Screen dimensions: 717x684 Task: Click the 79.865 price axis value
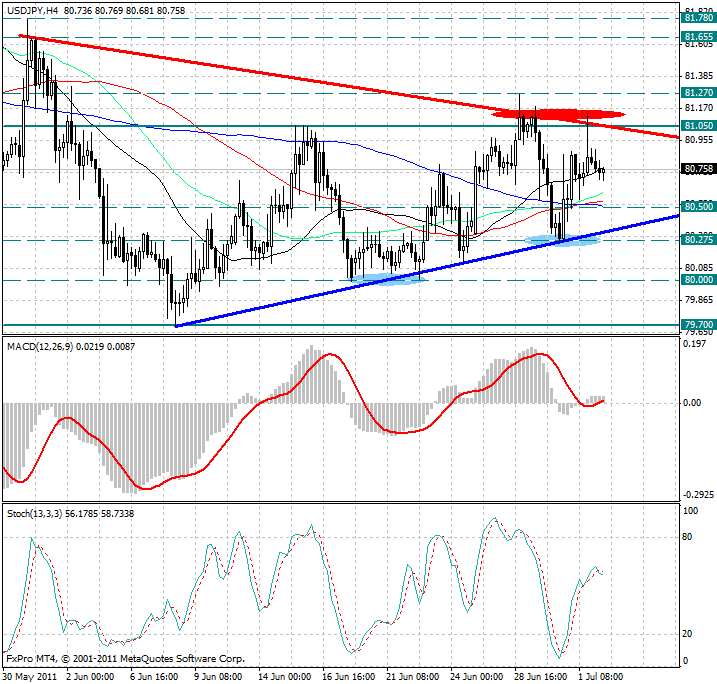pyautogui.click(x=699, y=300)
